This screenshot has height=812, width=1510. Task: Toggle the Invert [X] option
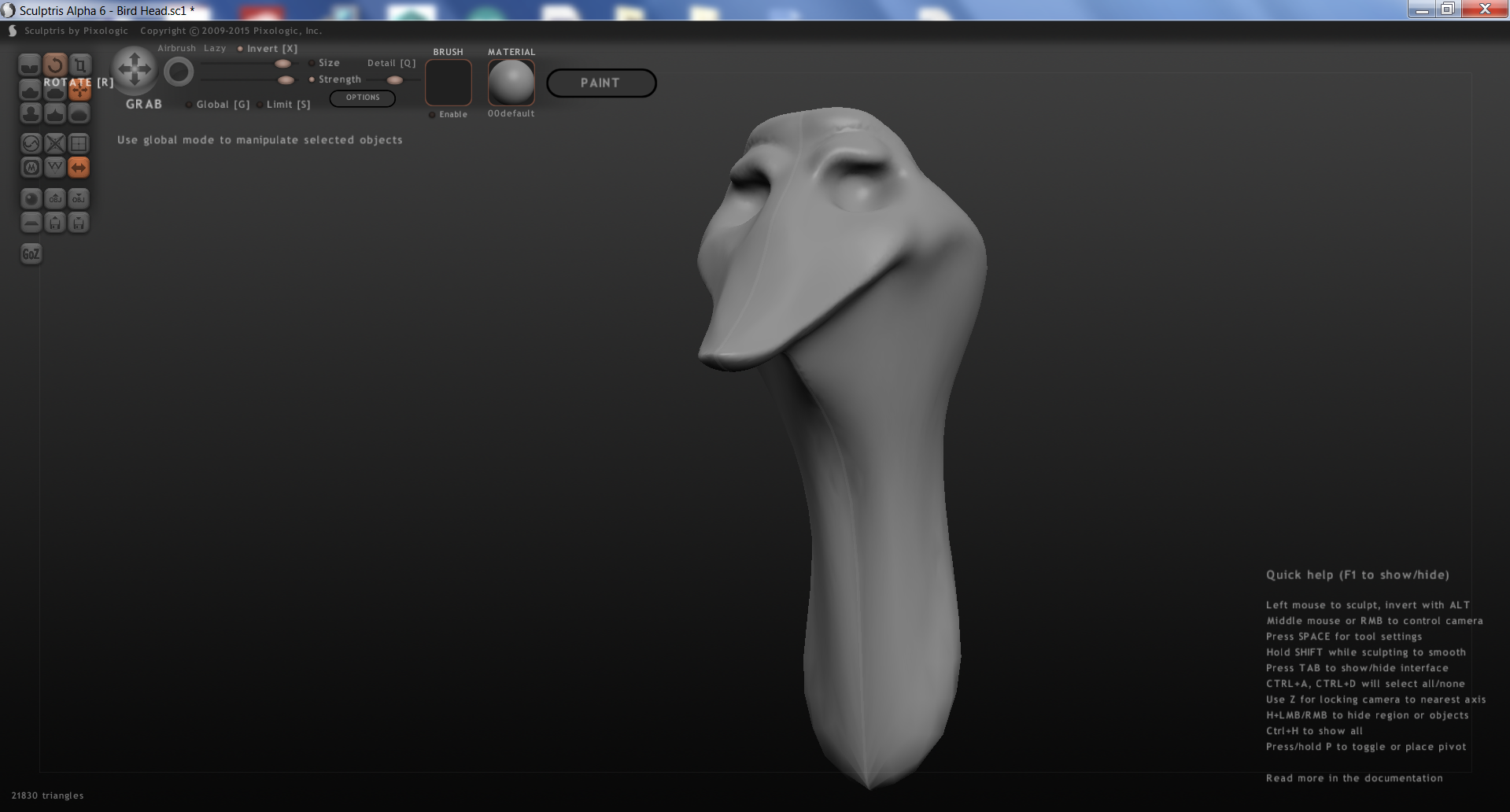pos(268,49)
